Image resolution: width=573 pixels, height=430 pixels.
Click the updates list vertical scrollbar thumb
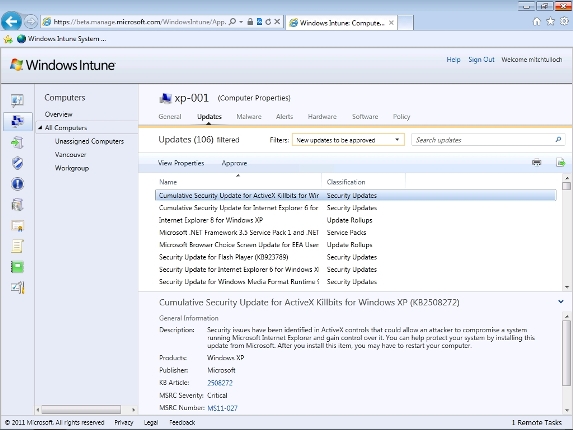tap(566, 186)
